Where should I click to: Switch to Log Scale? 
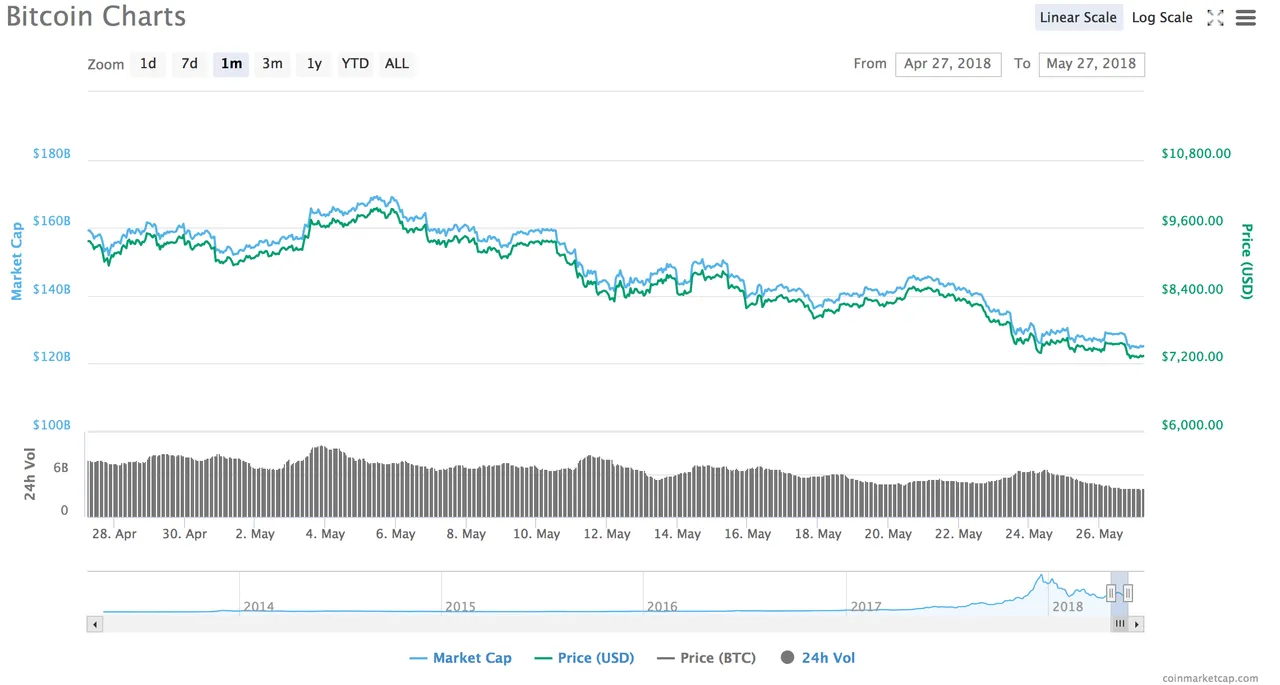point(1162,17)
